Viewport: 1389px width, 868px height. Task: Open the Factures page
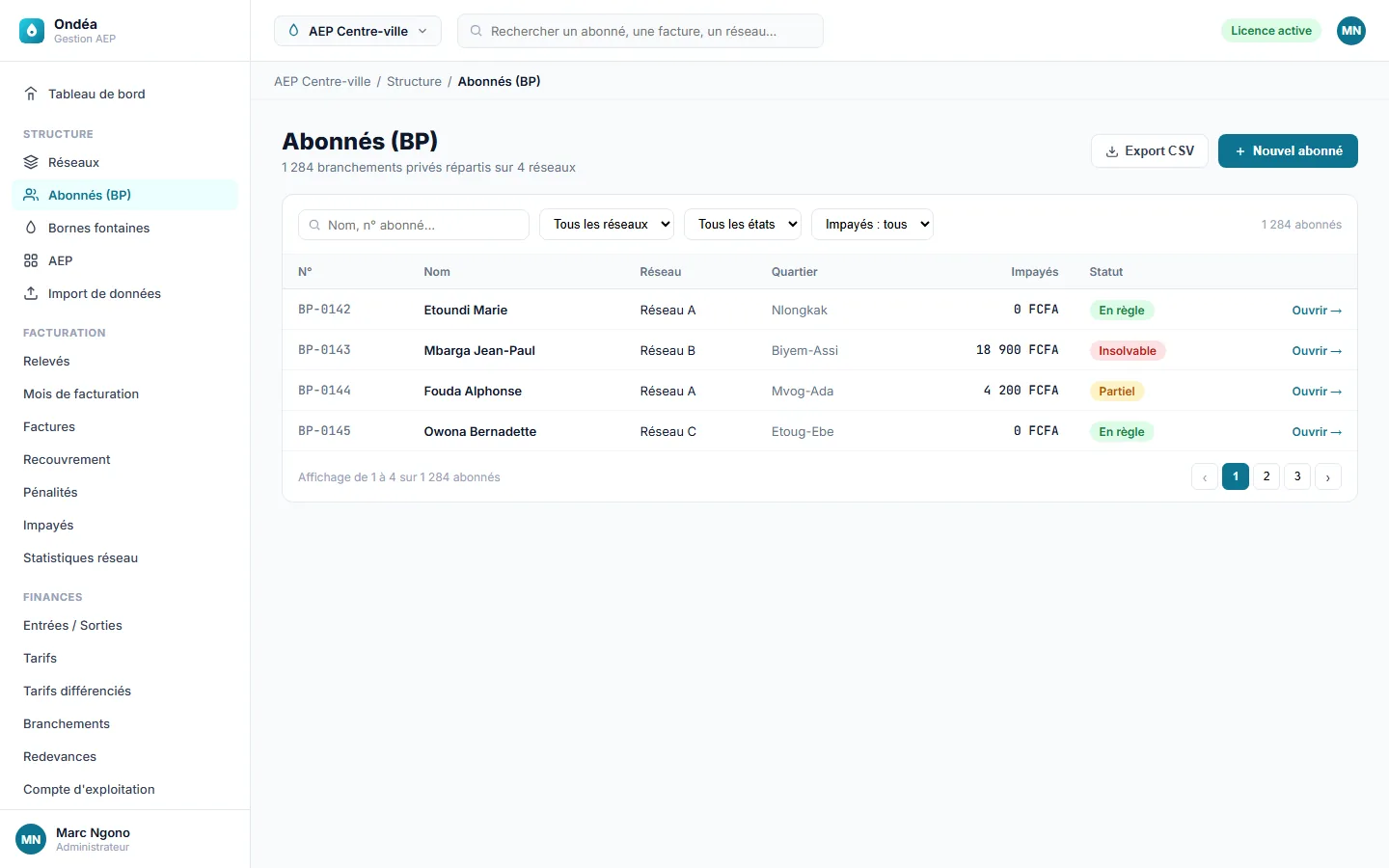click(x=124, y=426)
